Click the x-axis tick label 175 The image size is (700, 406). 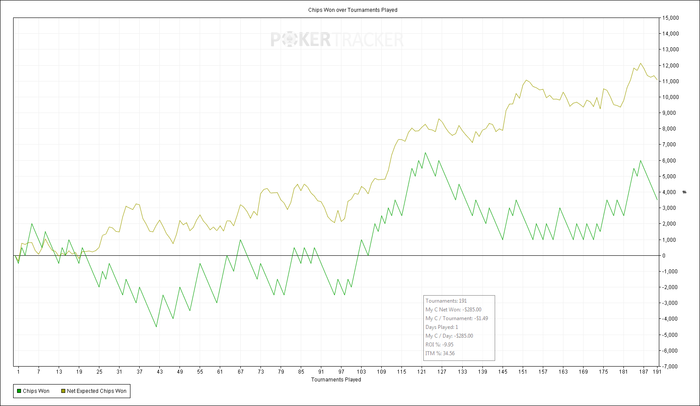coord(604,372)
